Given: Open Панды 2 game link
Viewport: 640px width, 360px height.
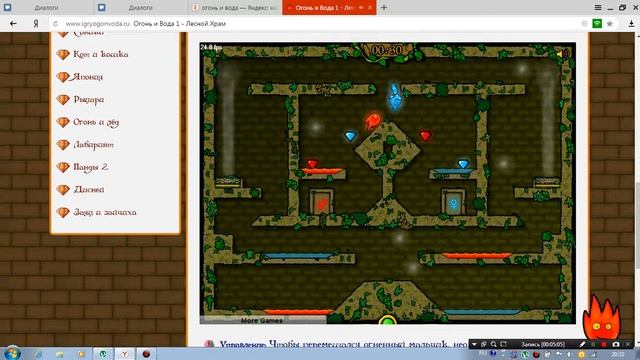Looking at the screenshot, I should [91, 167].
